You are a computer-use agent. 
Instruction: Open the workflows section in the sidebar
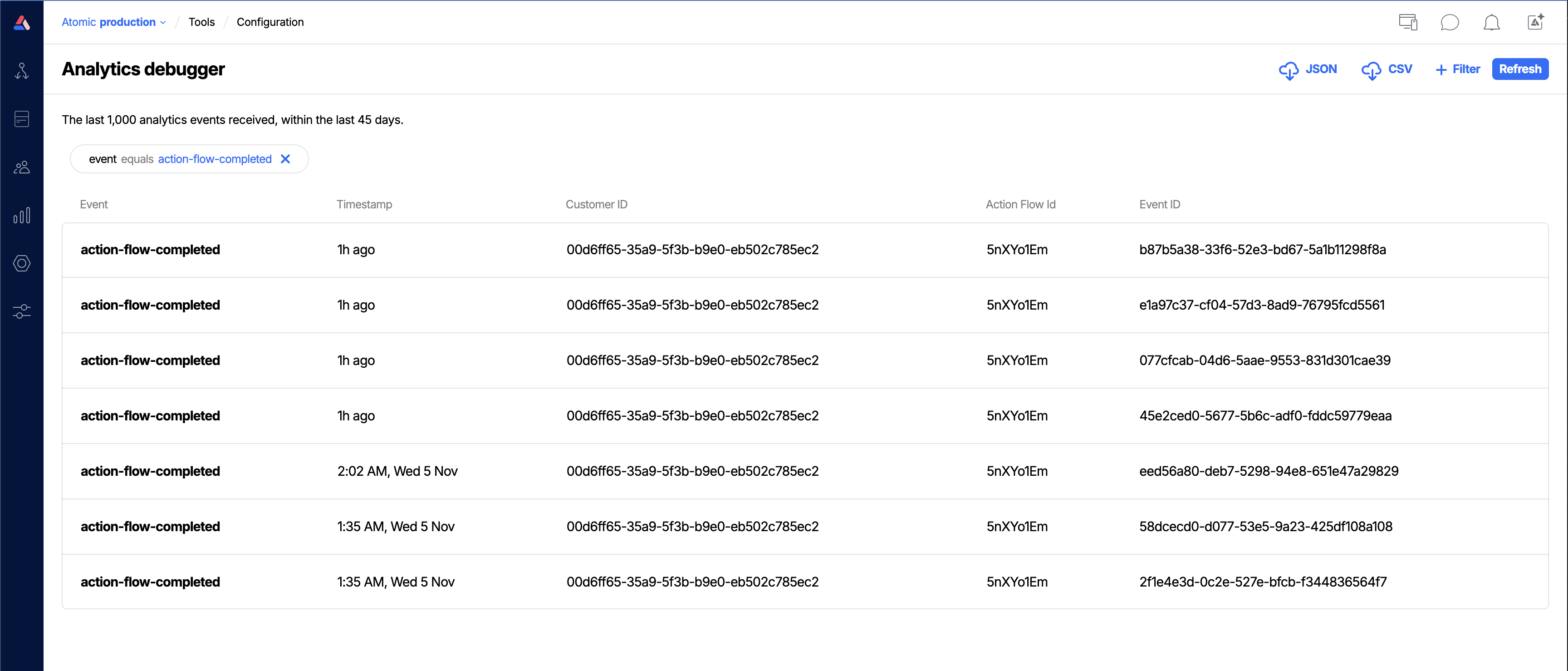pos(22,70)
